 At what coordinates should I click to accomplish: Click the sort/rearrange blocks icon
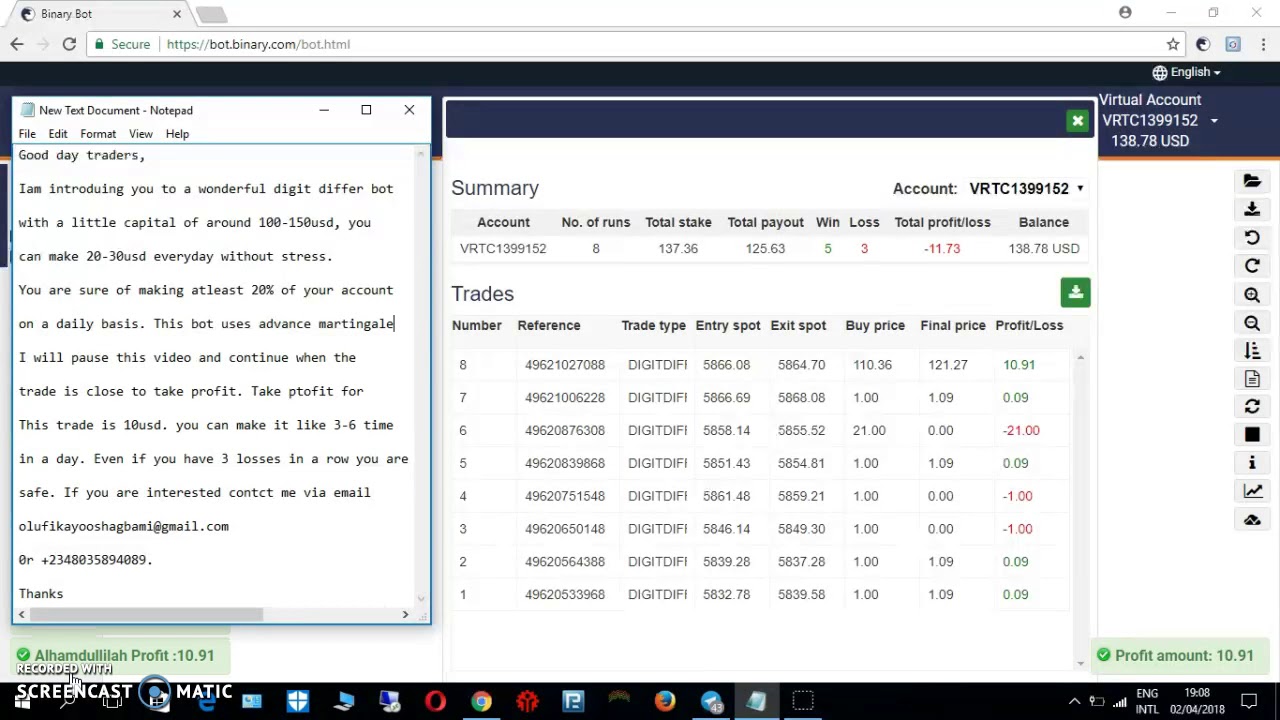[x=1252, y=350]
